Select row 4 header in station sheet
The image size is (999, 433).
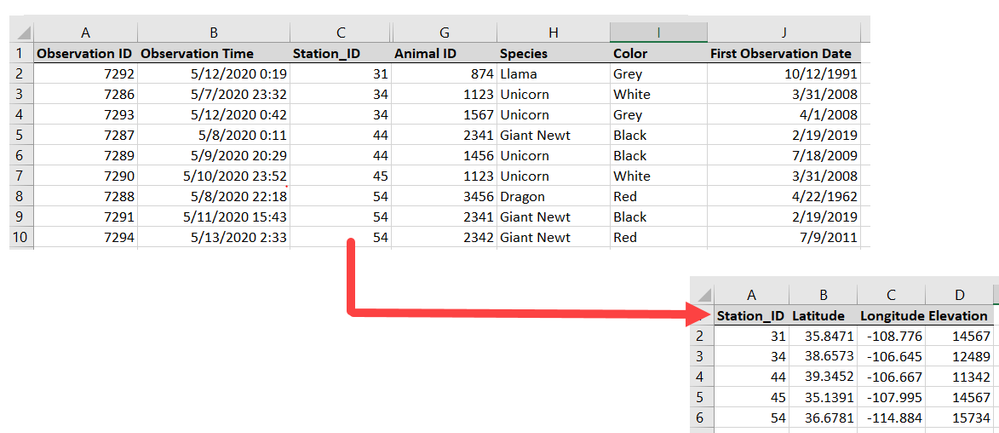(x=702, y=377)
